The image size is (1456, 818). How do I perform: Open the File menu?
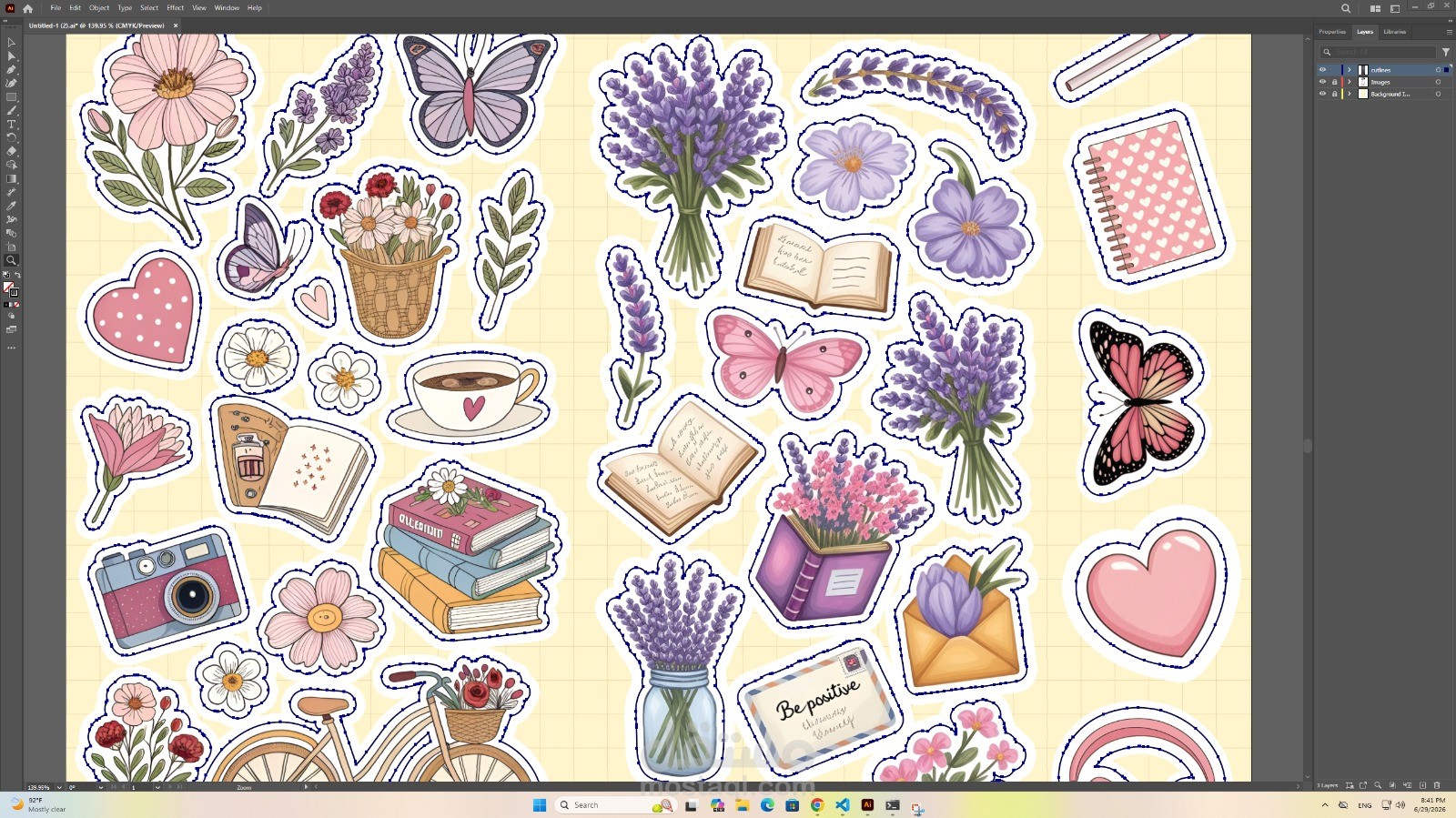point(56,8)
